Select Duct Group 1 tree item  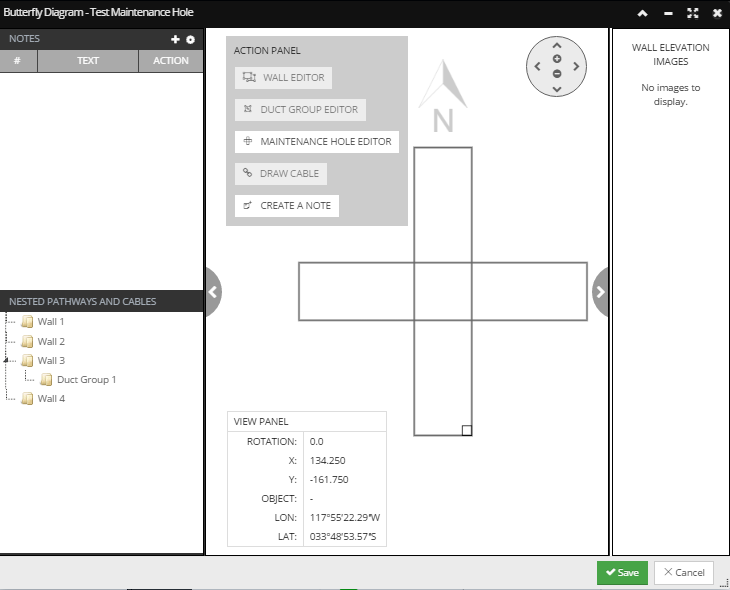click(x=87, y=380)
